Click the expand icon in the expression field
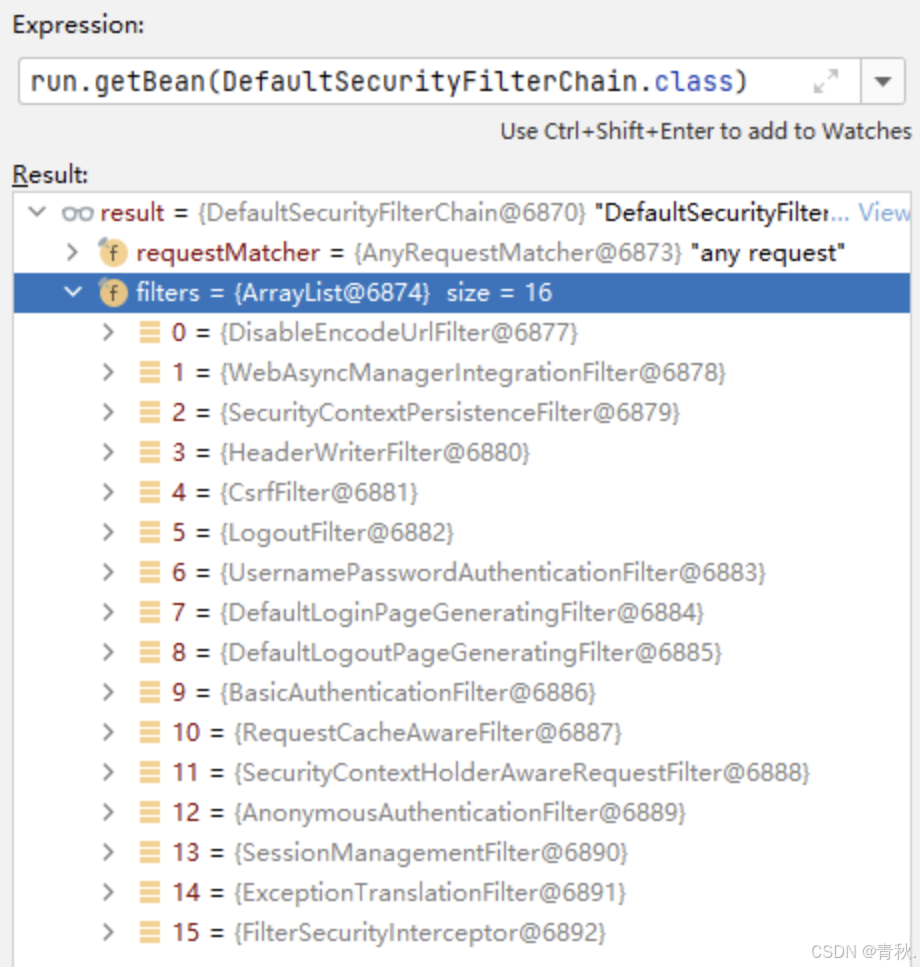The height and width of the screenshot is (967, 920). click(826, 82)
